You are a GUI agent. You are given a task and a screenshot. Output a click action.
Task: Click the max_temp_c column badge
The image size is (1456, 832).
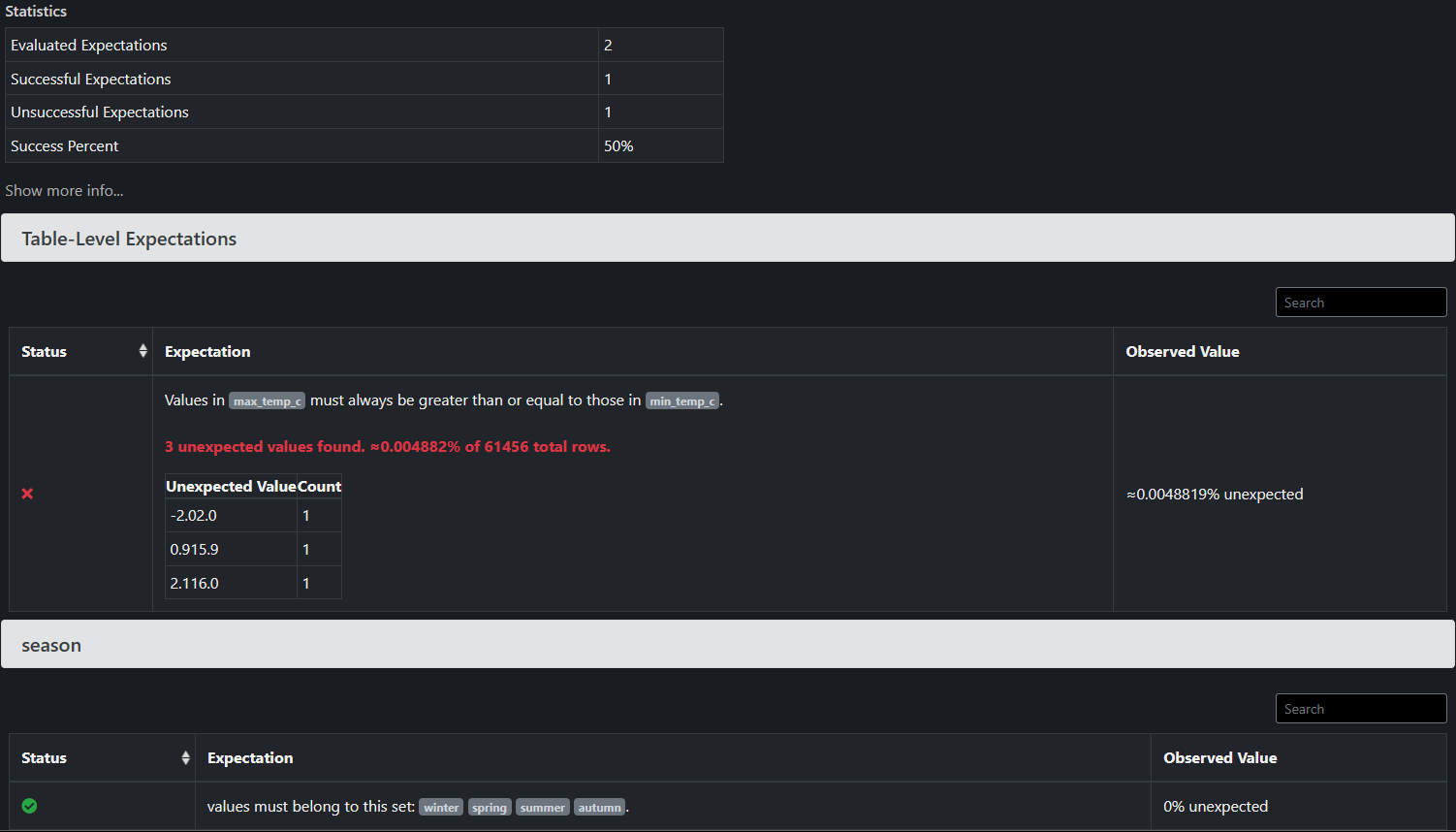(x=267, y=400)
